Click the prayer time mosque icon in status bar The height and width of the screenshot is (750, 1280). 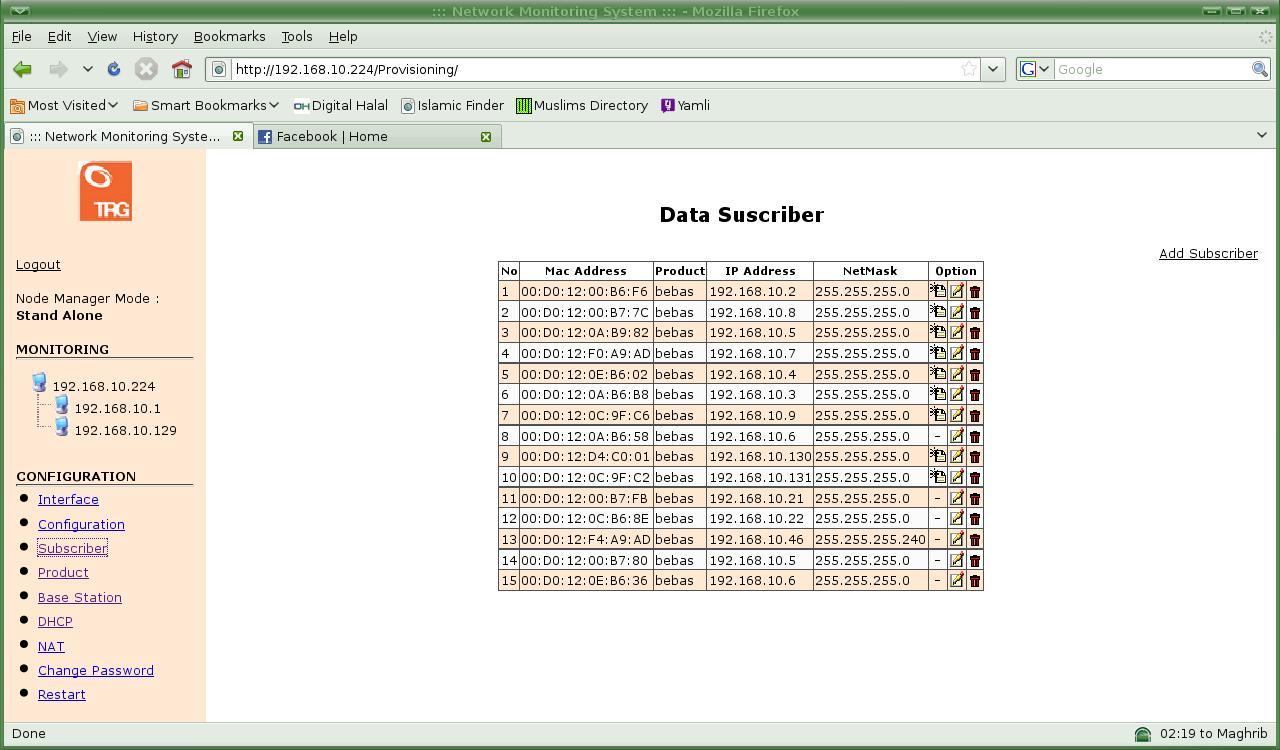tap(1143, 734)
